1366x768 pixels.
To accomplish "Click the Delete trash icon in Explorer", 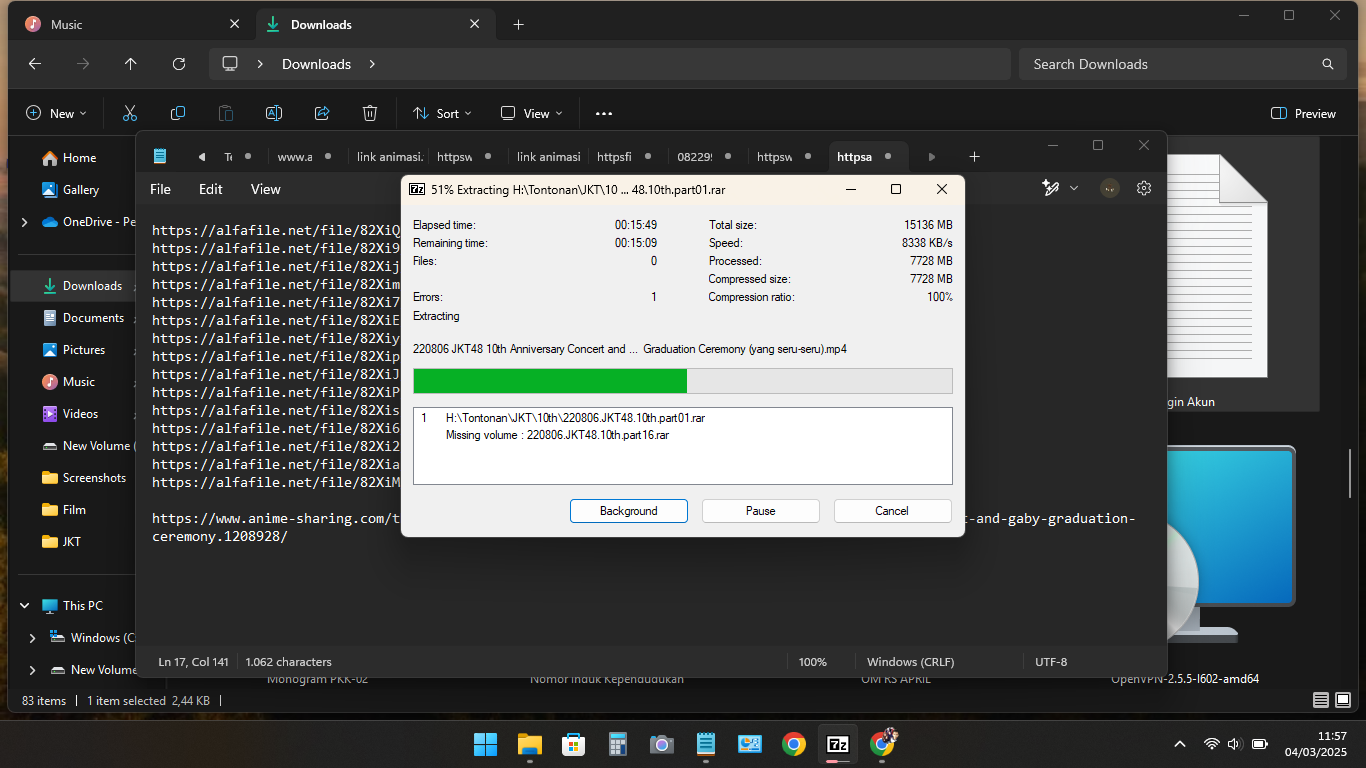I will 370,113.
